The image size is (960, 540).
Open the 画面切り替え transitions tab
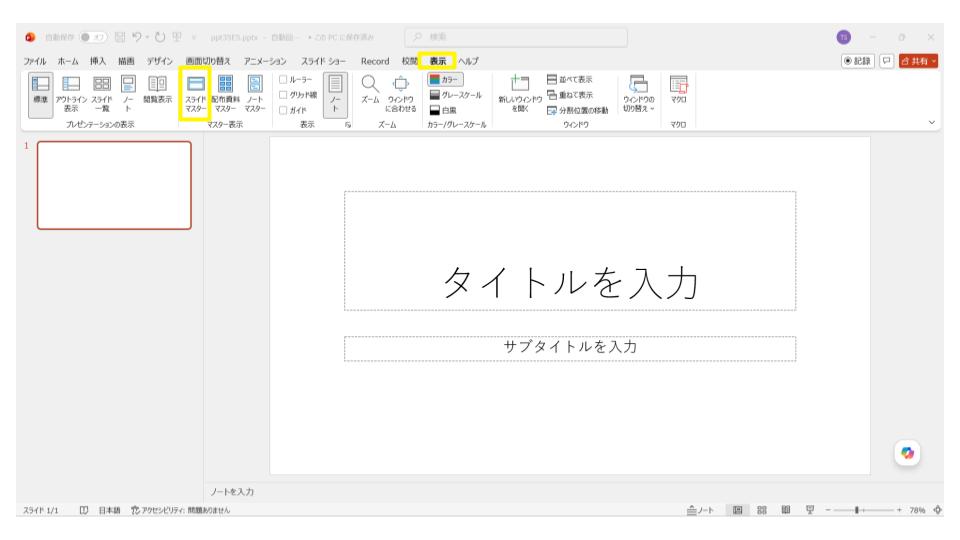(208, 61)
